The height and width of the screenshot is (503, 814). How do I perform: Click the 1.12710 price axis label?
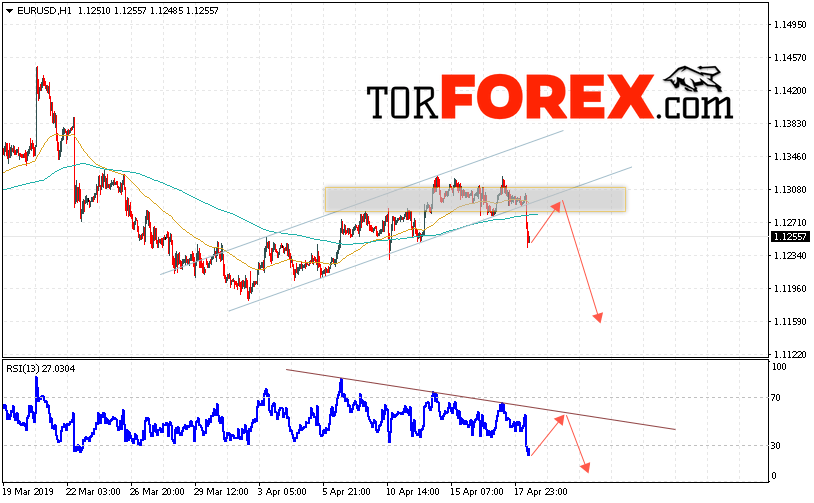tap(790, 223)
